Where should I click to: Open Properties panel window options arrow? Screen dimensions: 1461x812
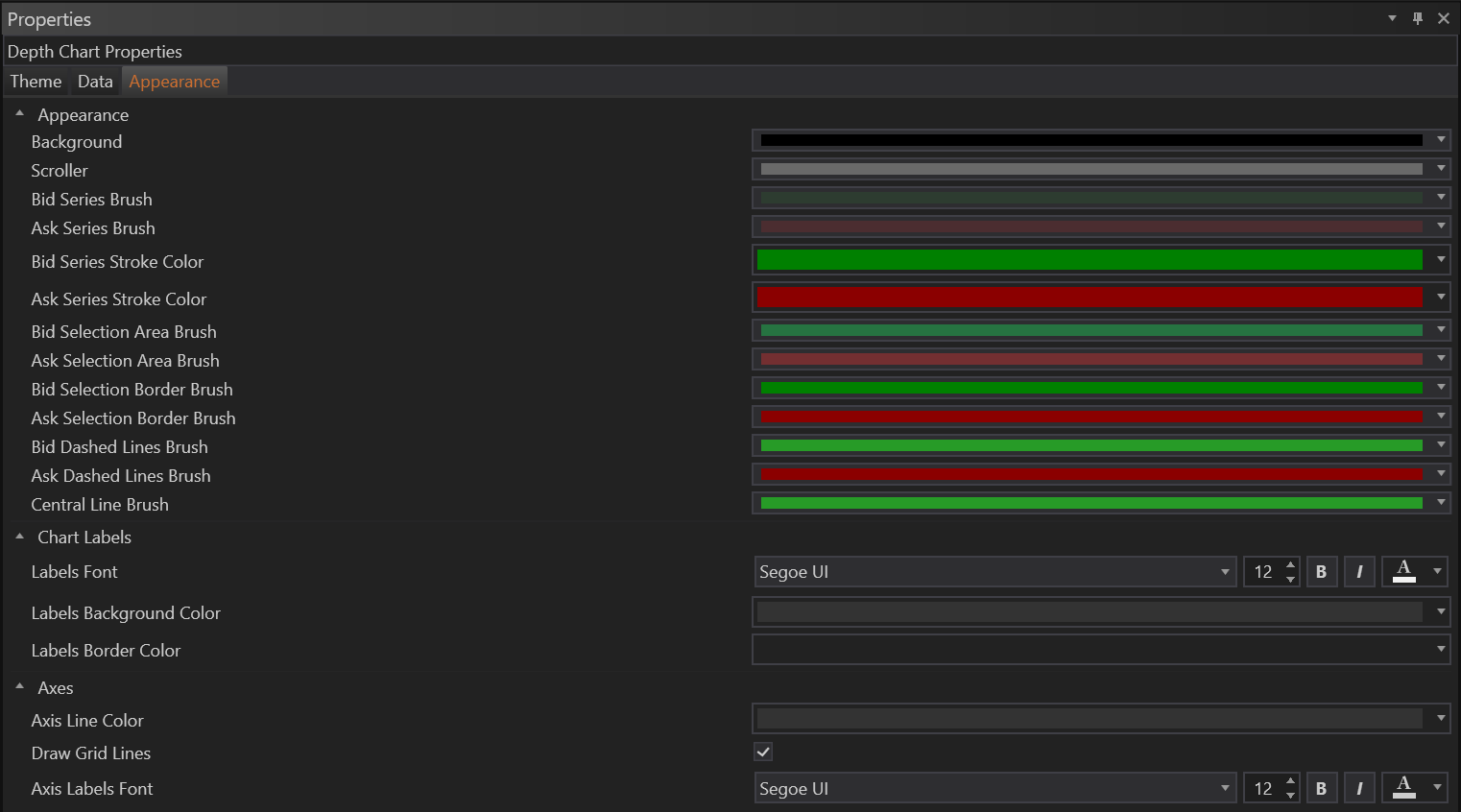(x=1392, y=18)
